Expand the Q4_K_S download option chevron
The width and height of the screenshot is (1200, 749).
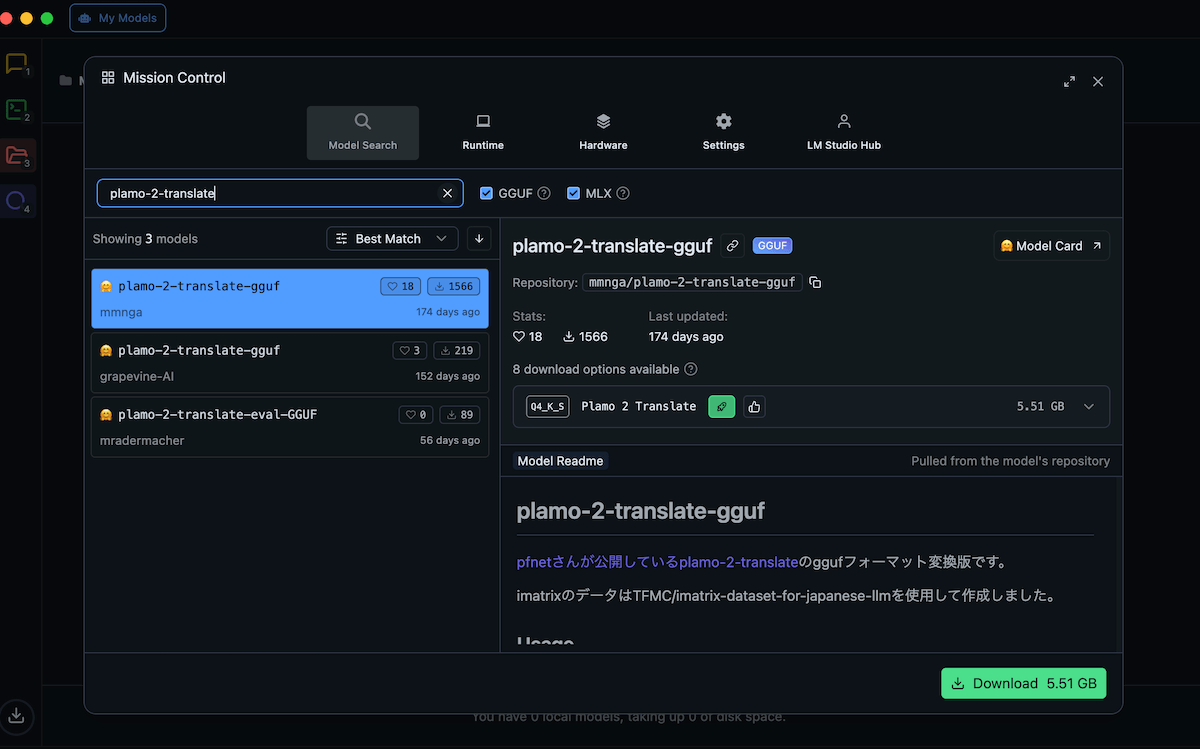(1089, 406)
